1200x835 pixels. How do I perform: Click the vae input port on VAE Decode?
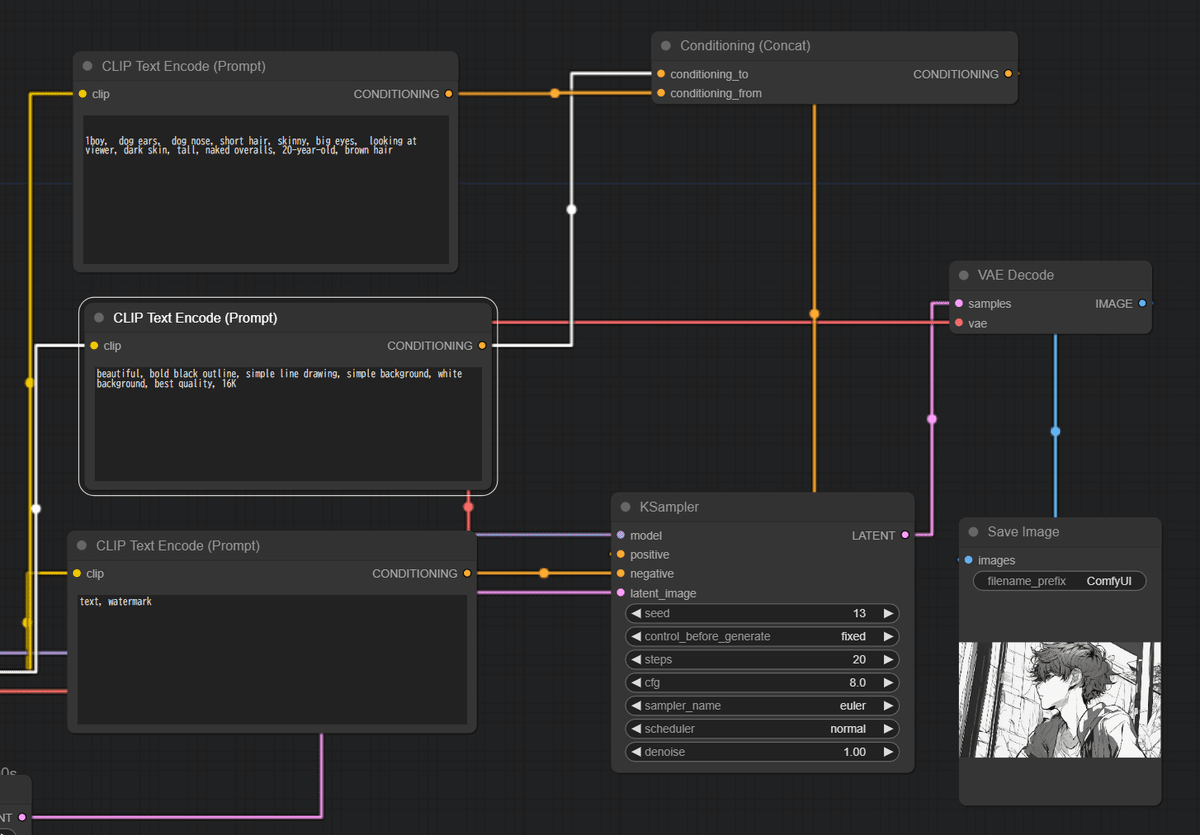[x=959, y=323]
